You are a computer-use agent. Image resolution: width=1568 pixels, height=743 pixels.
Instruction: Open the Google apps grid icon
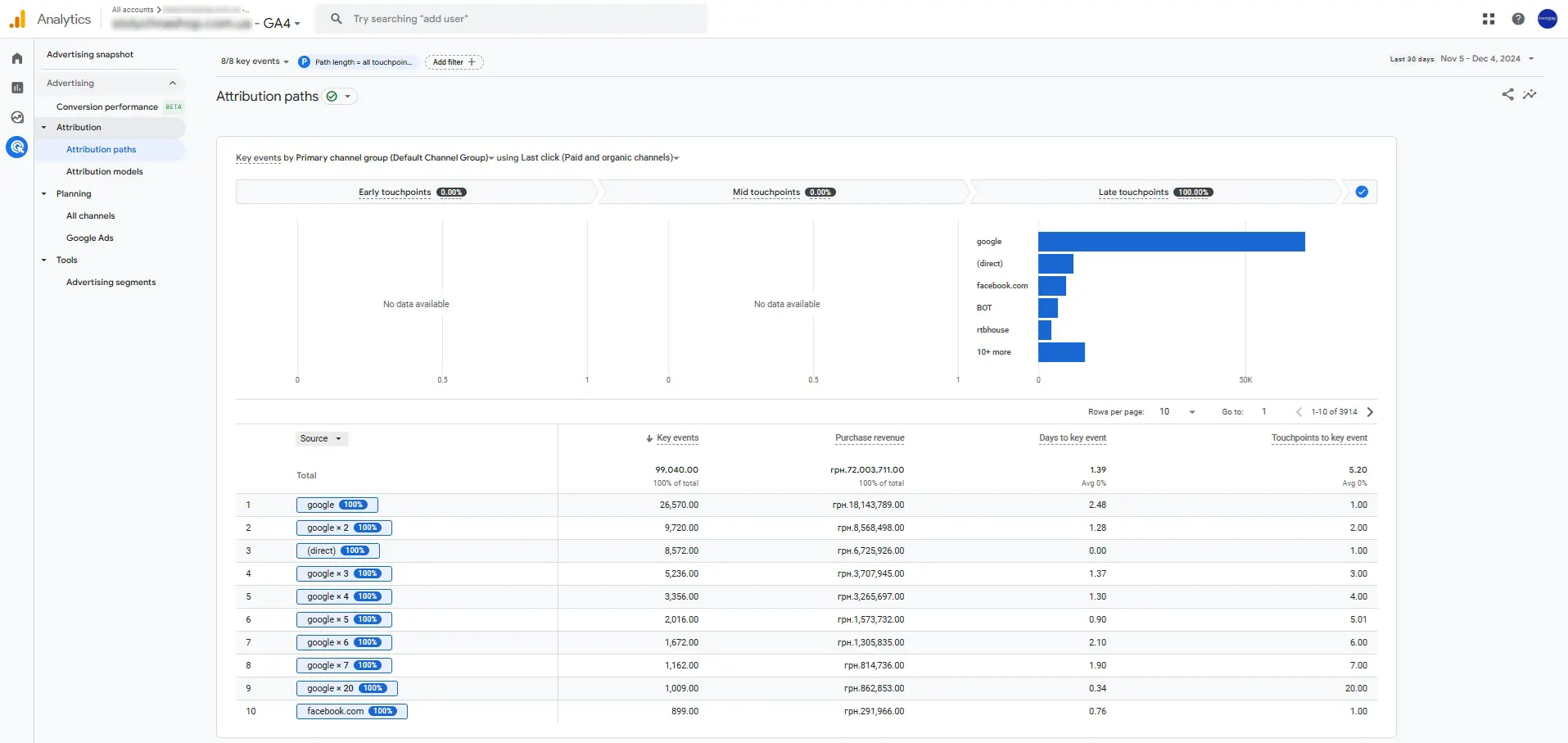coord(1489,19)
